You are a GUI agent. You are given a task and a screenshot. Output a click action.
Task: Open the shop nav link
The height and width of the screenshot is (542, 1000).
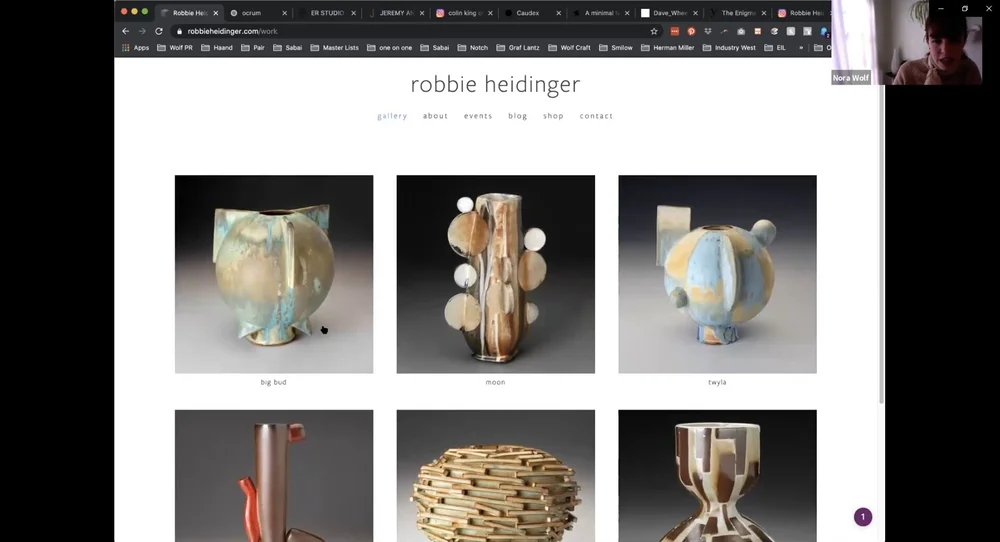click(554, 116)
